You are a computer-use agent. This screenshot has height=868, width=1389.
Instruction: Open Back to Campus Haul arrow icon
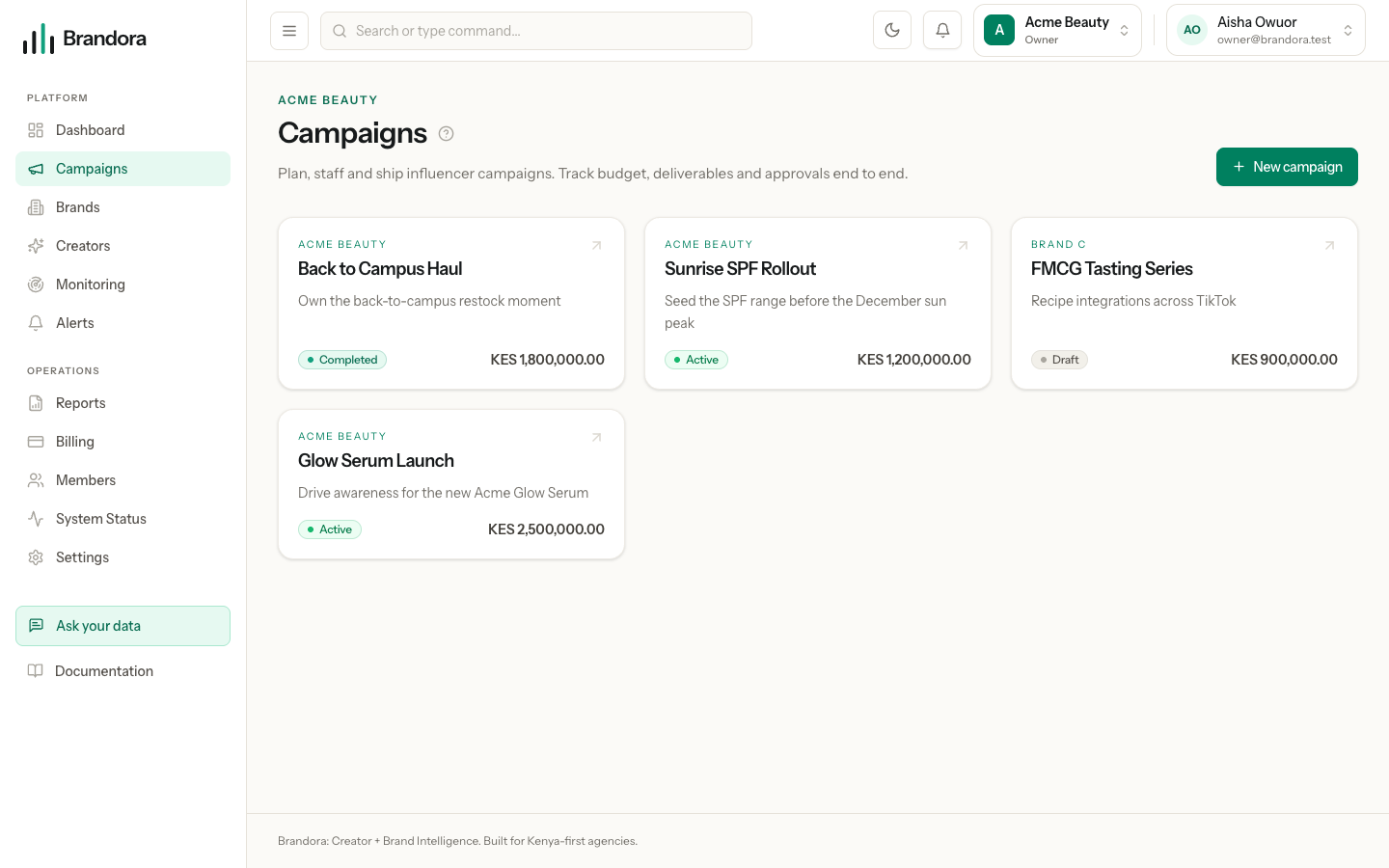[596, 246]
